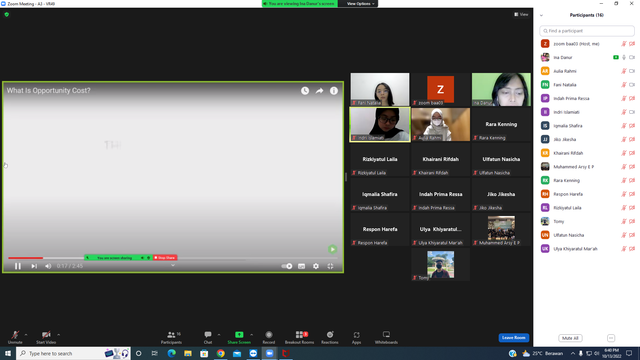This screenshot has height=360, width=640.
Task: Mute the video volume speaker icon
Action: click(48, 266)
